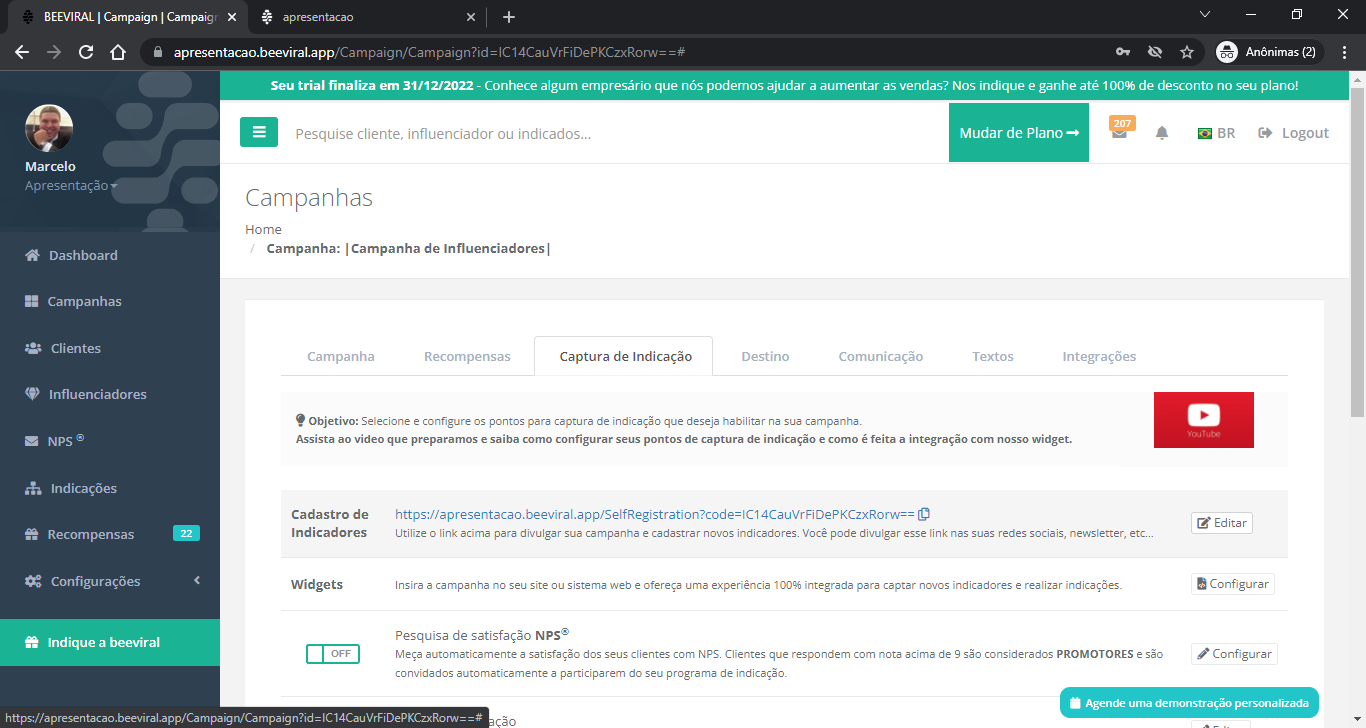Click the Dashboard home icon in sidebar
The width and height of the screenshot is (1366, 728).
click(33, 255)
